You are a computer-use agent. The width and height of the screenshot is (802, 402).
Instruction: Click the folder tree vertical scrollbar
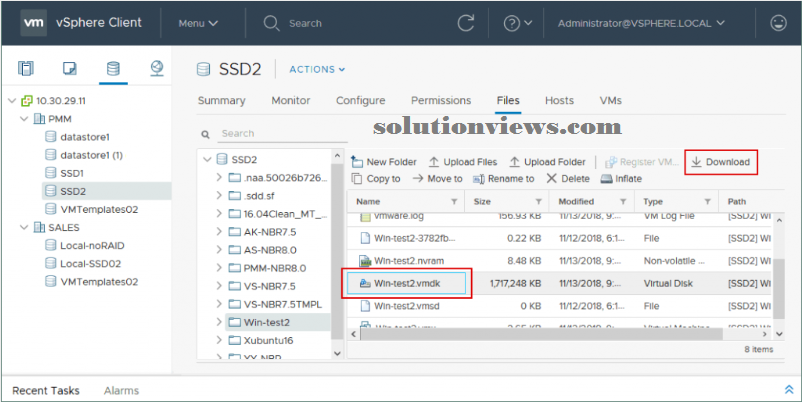point(337,252)
